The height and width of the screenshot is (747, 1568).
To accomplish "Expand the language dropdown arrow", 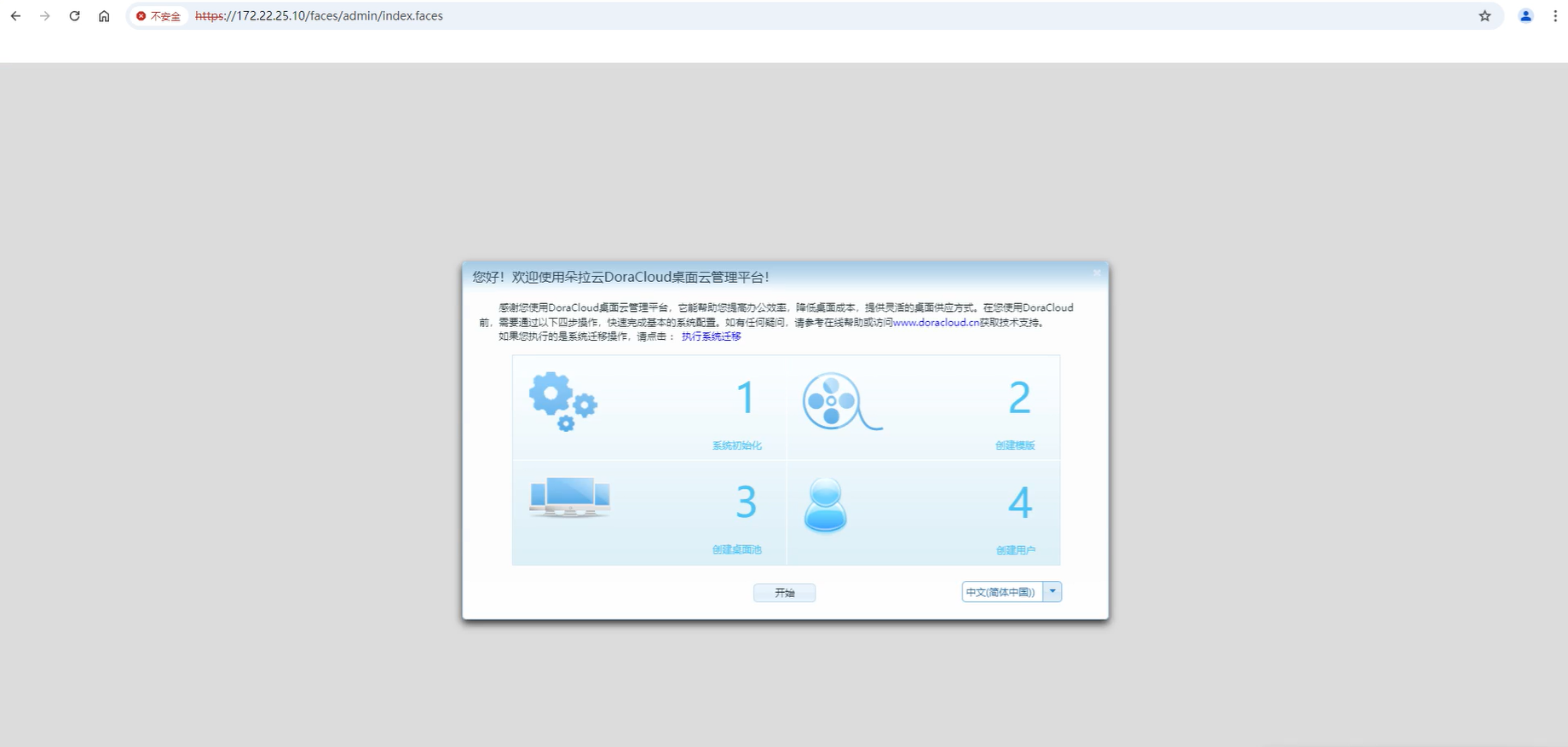I will [1053, 592].
